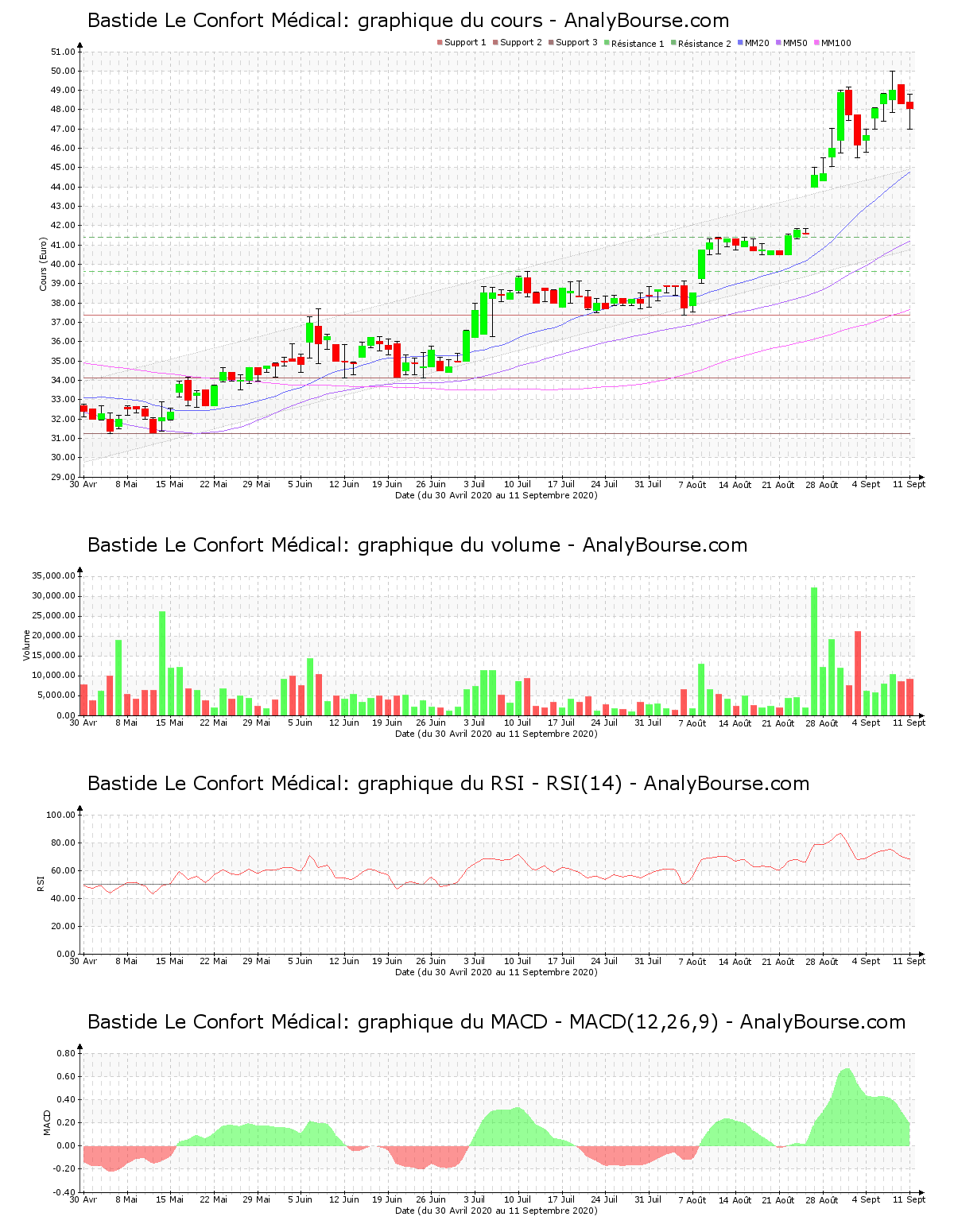The height and width of the screenshot is (1232, 954).
Task: Click the tall red volume bar near 4 Sept
Action: tap(858, 673)
